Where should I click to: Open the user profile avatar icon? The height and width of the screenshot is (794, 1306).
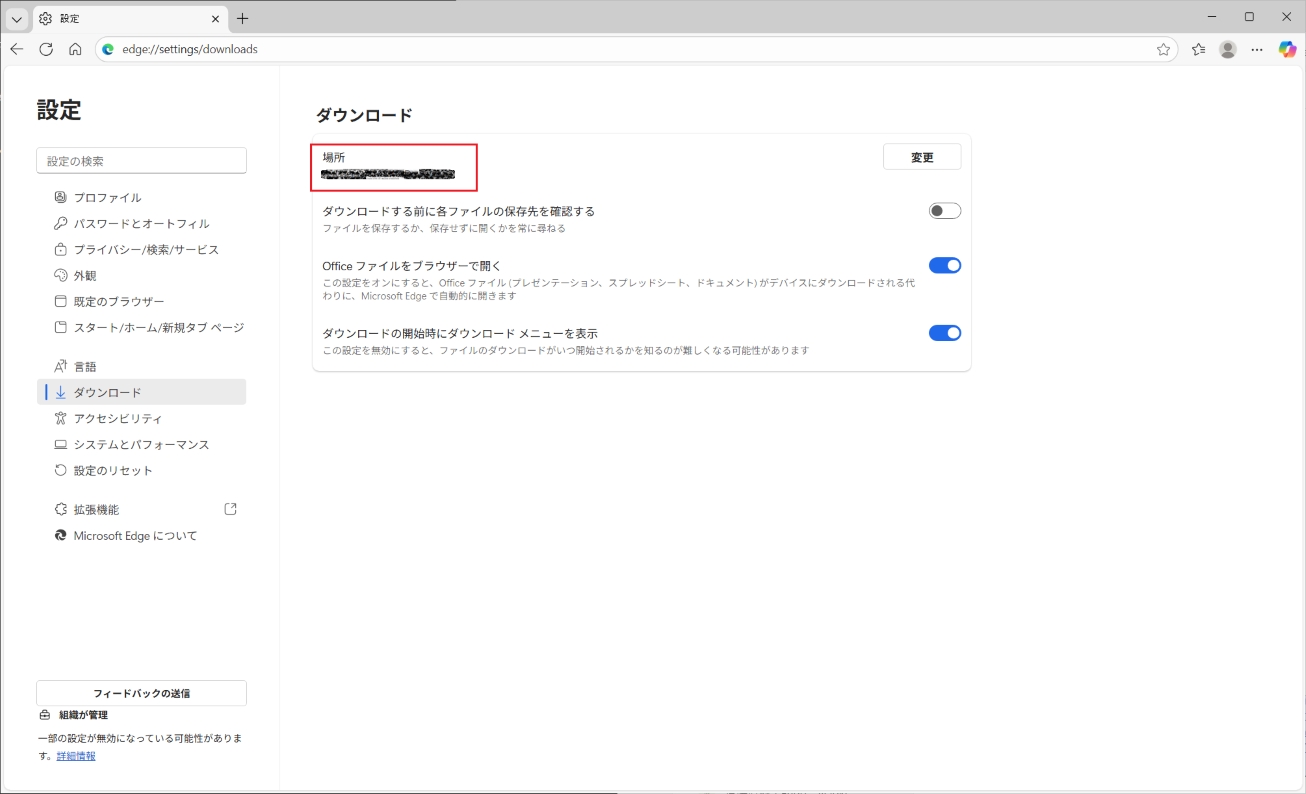pos(1228,49)
